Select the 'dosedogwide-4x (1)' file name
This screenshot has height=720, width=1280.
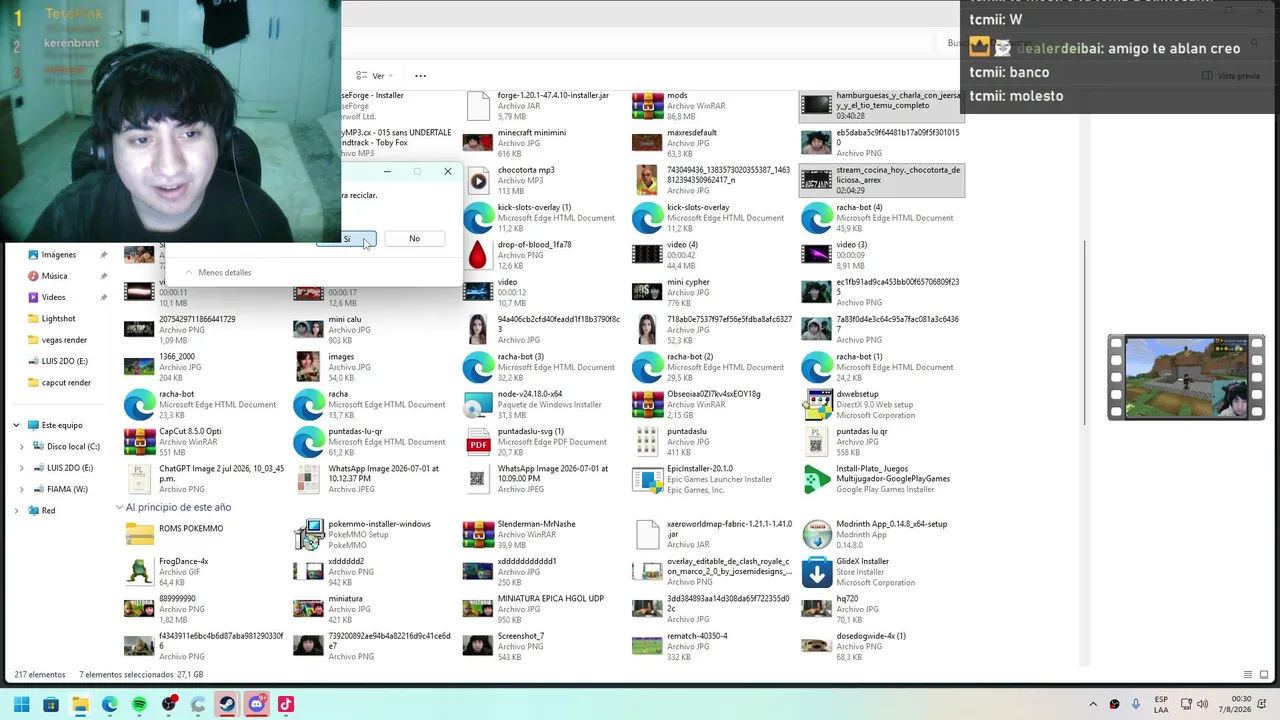[x=871, y=636]
